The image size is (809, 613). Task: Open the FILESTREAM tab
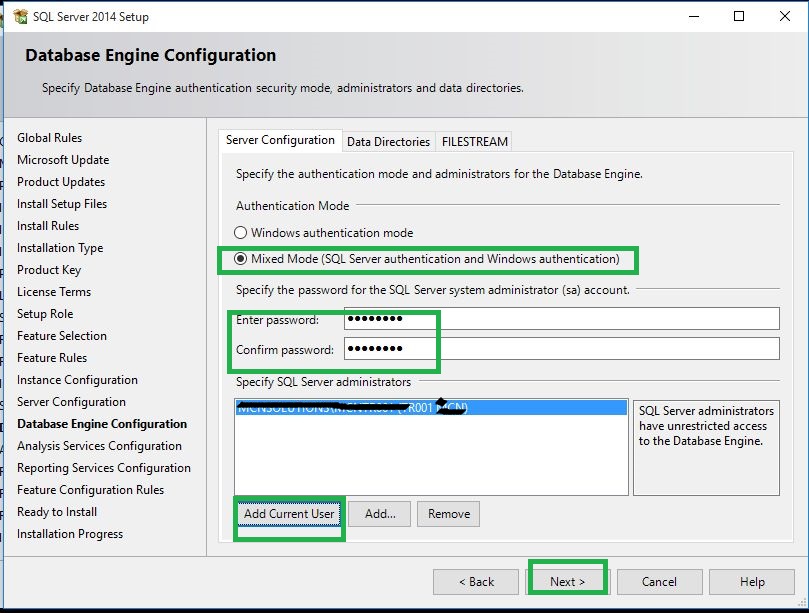click(x=475, y=142)
